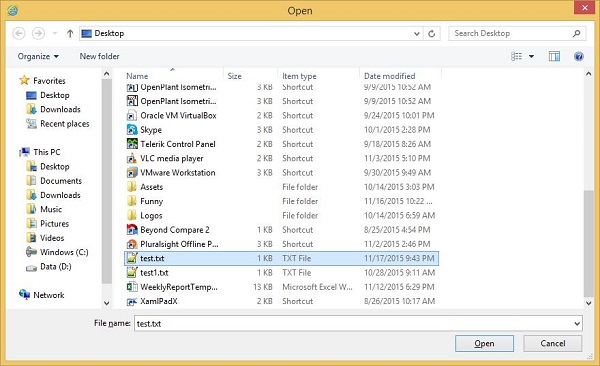Select the WeeklyReportTemp Excel file icon
The image size is (600, 366).
[132, 287]
